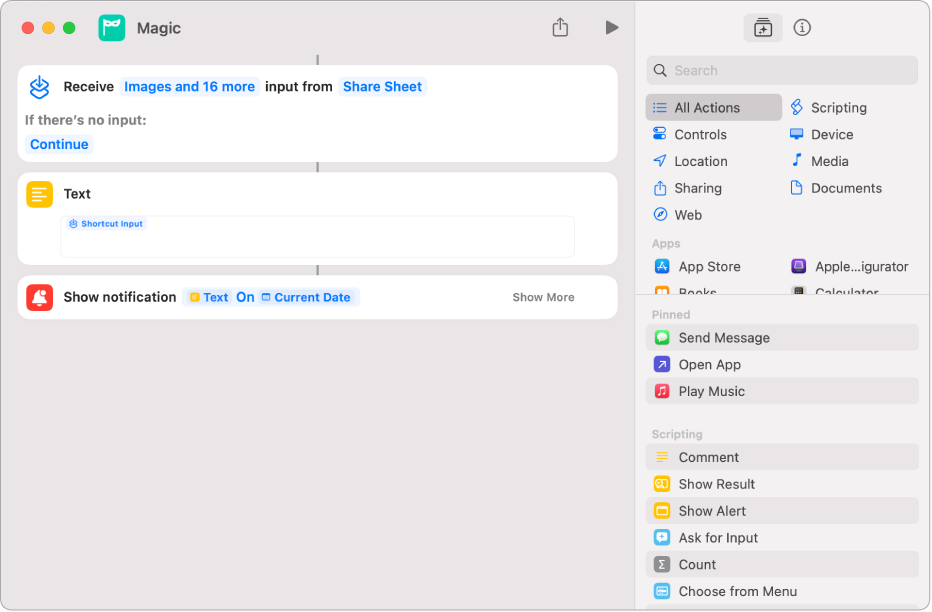
Task: Add the Choose from Menu action
Action: pyautogui.click(x=782, y=591)
